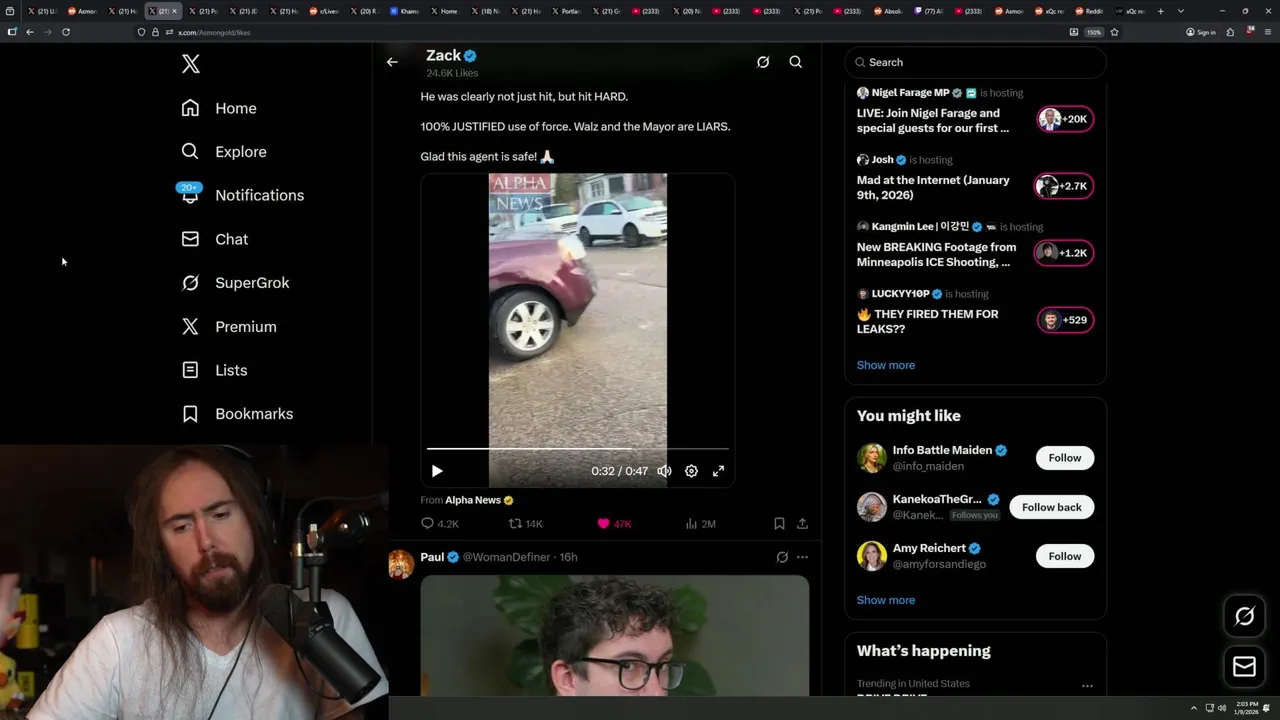Open the tab list dropdown
This screenshot has height=720, width=1280.
coord(1181,11)
